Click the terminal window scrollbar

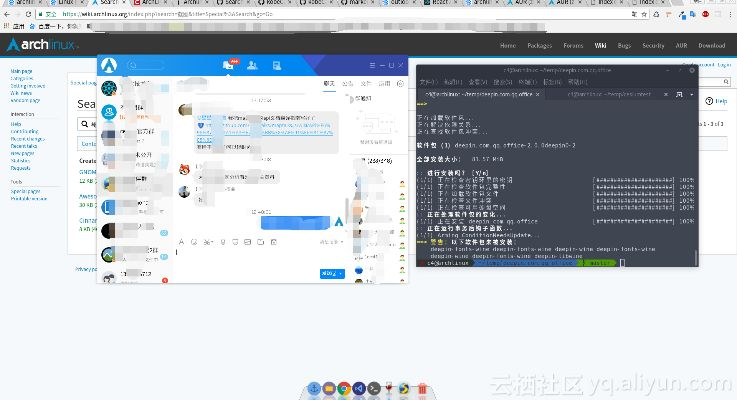696,180
